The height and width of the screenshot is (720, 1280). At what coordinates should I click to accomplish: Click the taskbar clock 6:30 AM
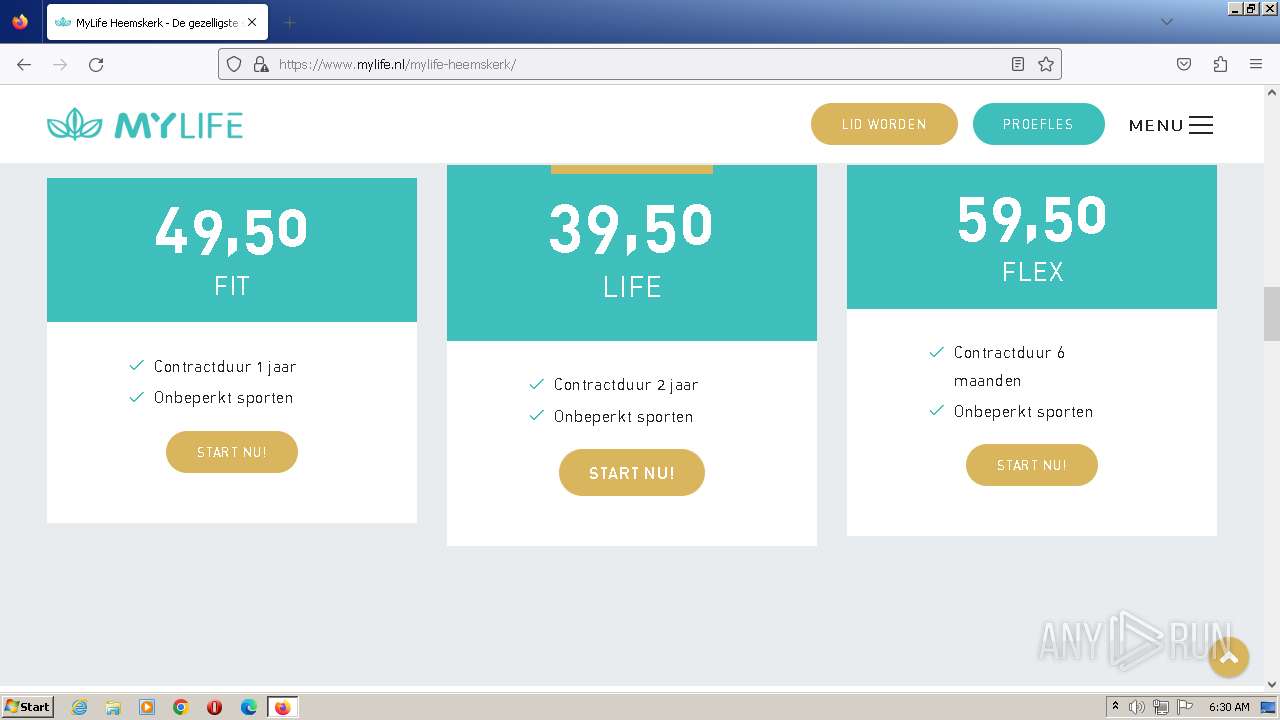[x=1229, y=707]
